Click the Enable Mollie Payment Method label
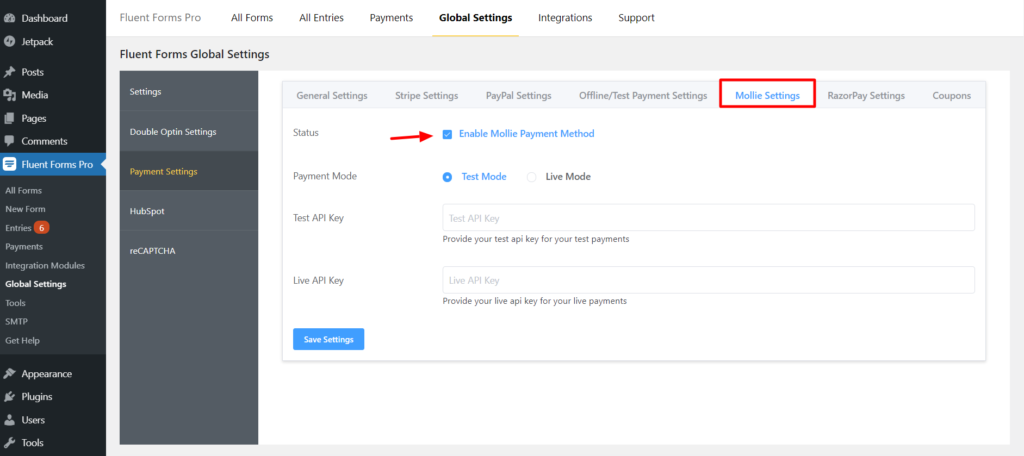 [526, 133]
